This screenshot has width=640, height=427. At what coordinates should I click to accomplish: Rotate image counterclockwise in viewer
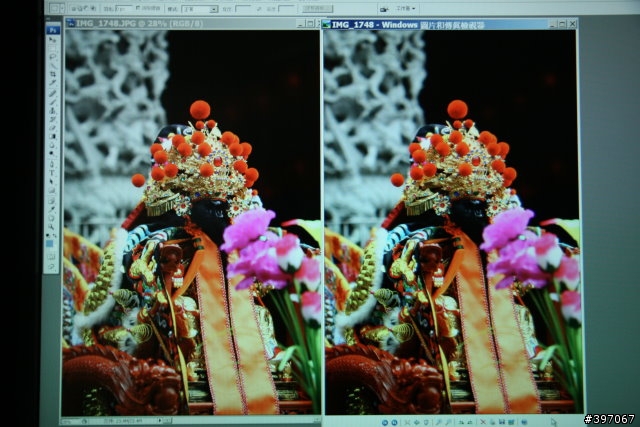[470, 422]
